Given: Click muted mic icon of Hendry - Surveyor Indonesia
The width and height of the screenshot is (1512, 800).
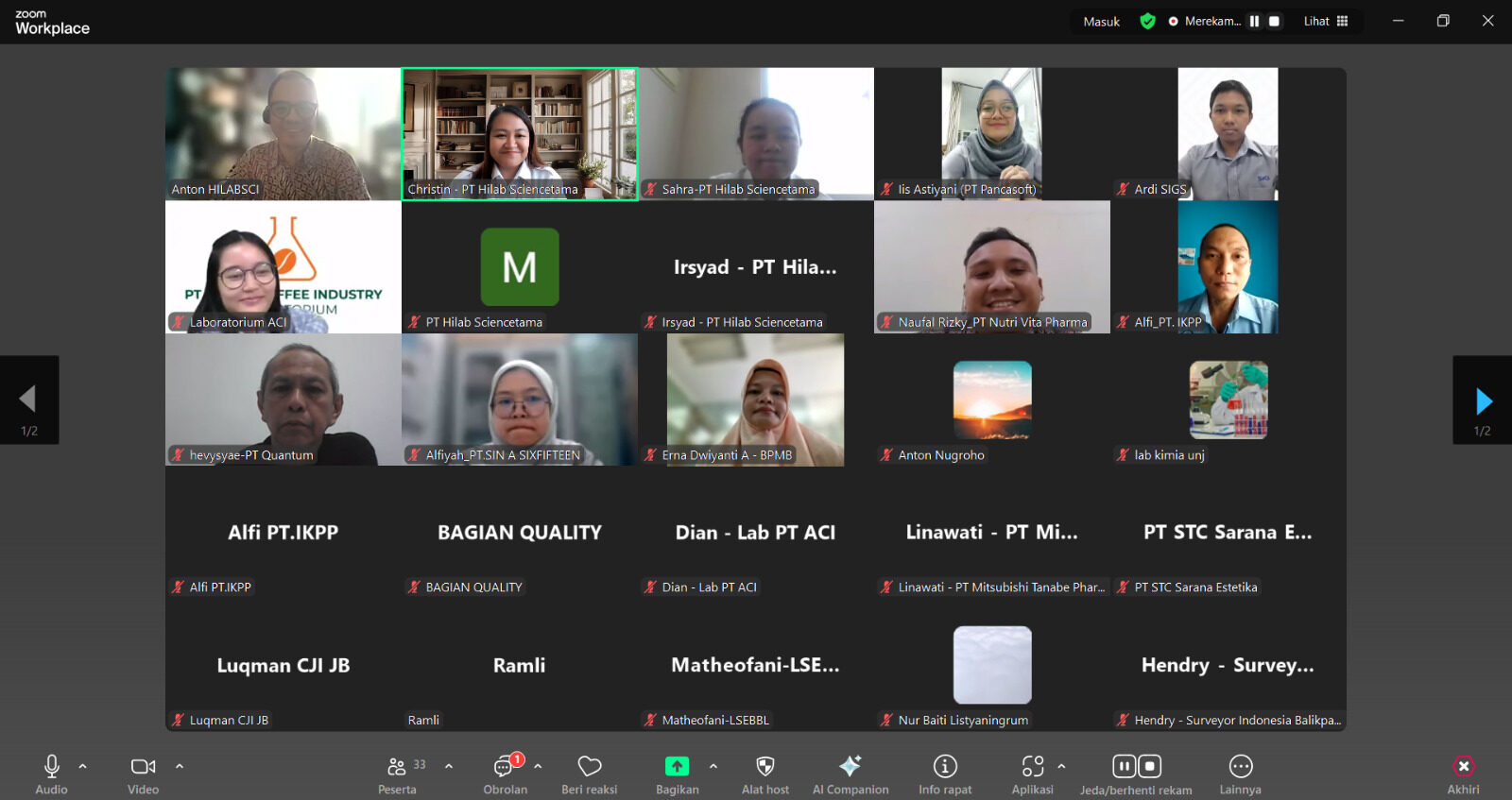Looking at the screenshot, I should 1123,720.
